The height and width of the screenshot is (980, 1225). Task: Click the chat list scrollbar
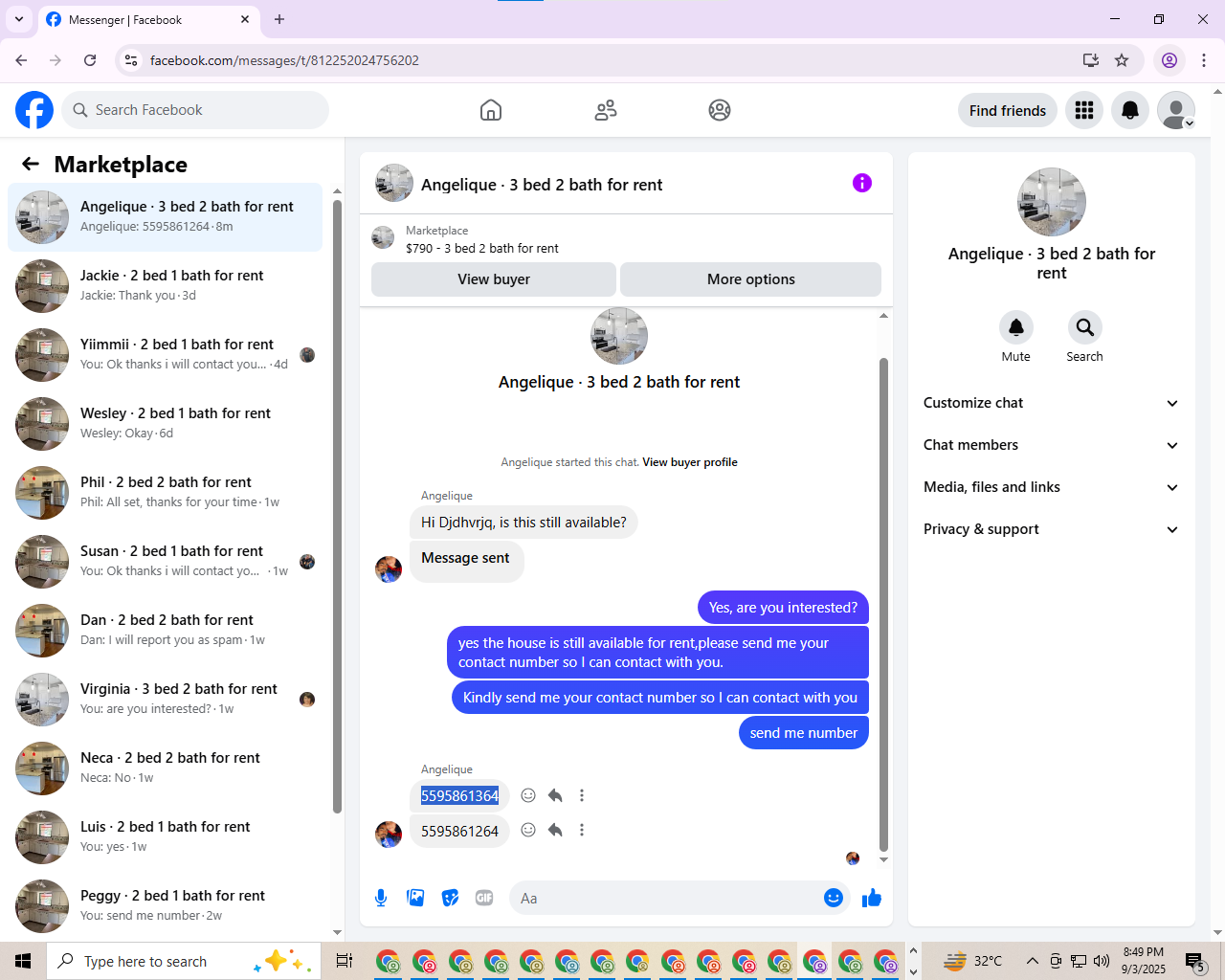[337, 507]
